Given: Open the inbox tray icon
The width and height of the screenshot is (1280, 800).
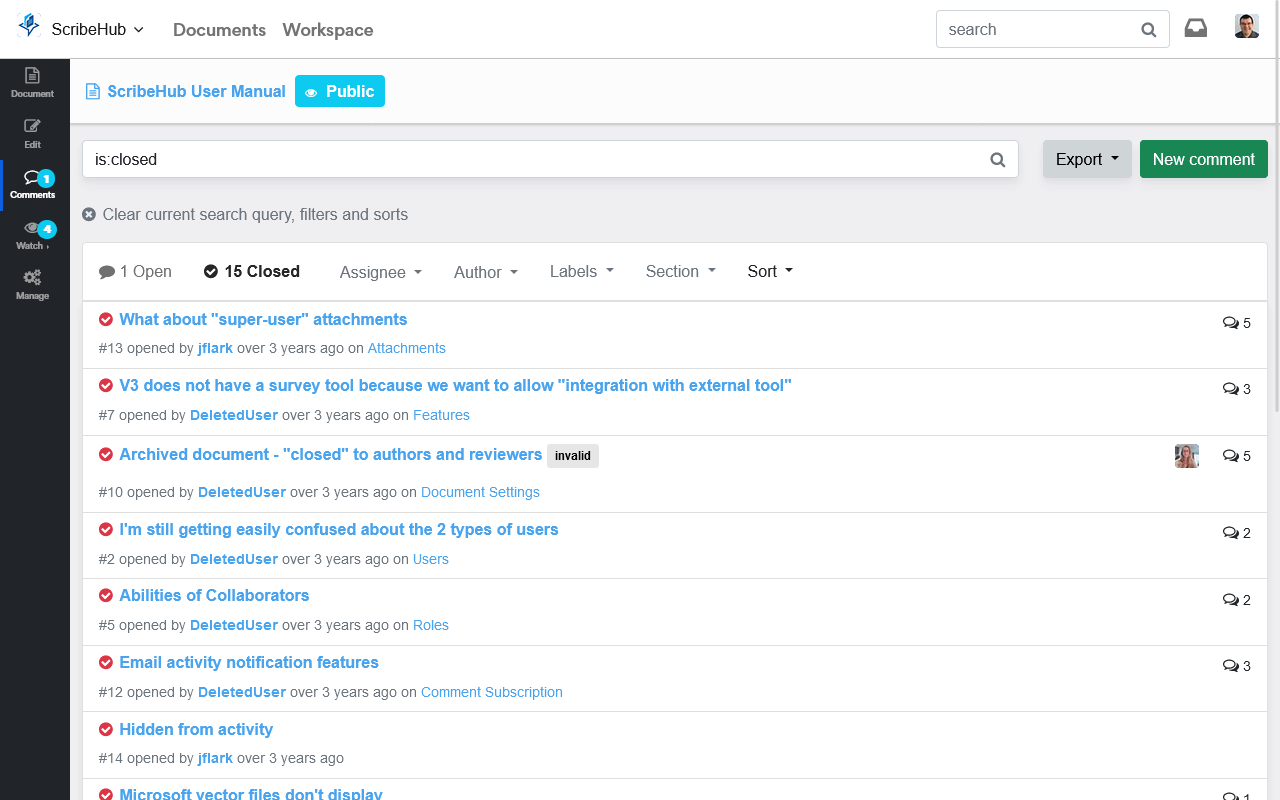Looking at the screenshot, I should [1196, 28].
